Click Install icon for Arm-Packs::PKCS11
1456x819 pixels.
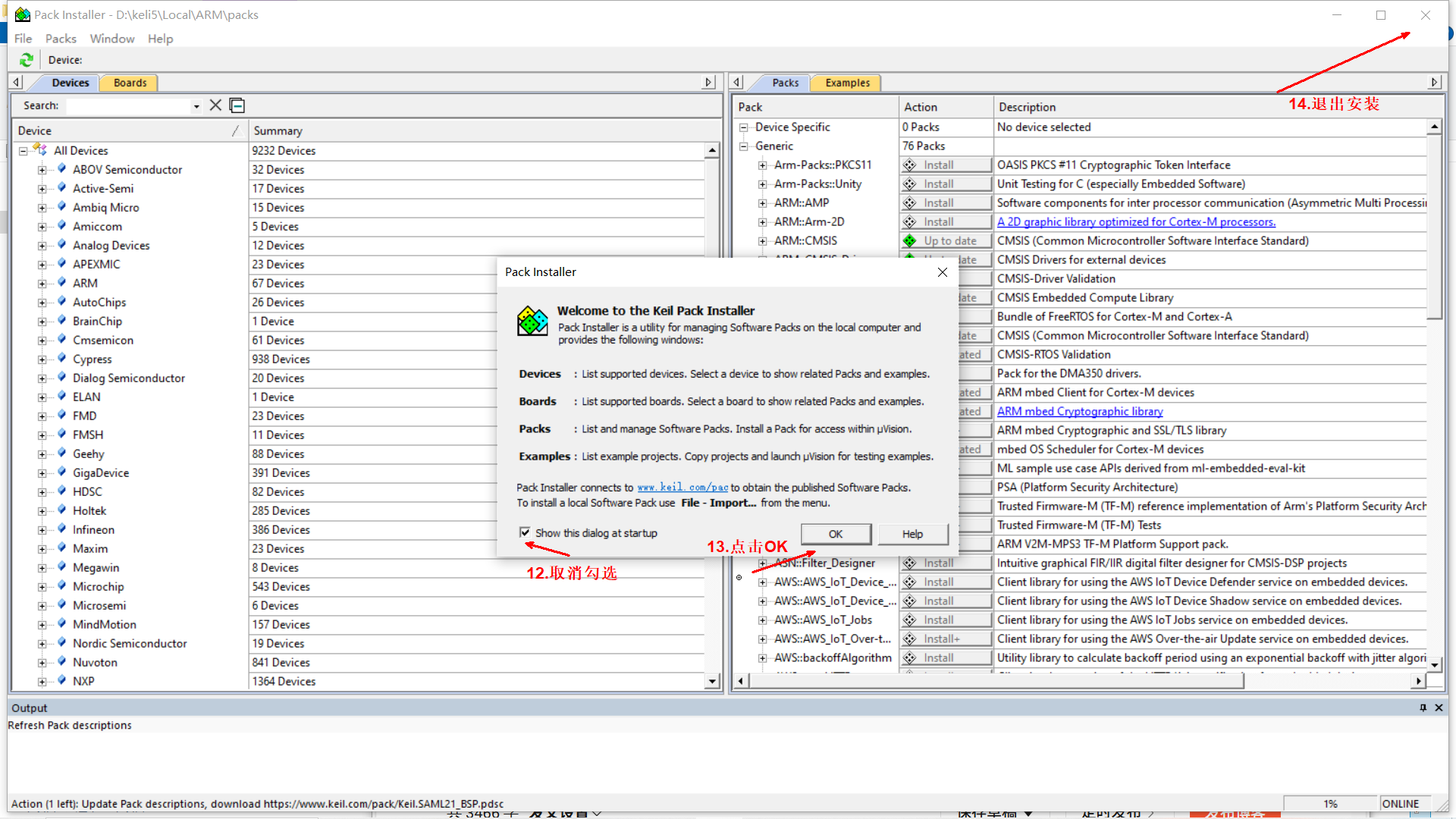(909, 165)
